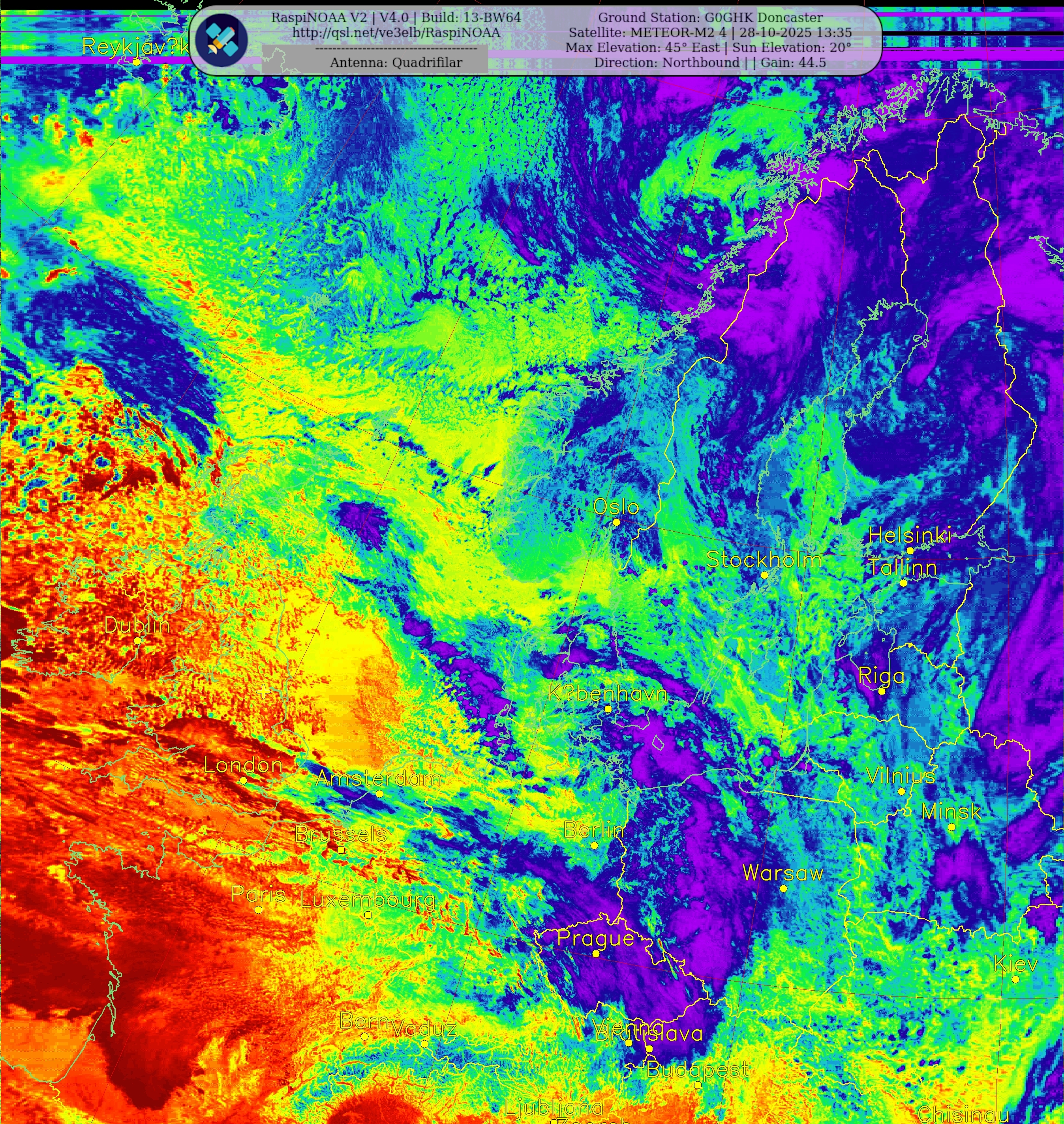Click the London city label
The width and height of the screenshot is (1064, 1124).
[x=243, y=765]
